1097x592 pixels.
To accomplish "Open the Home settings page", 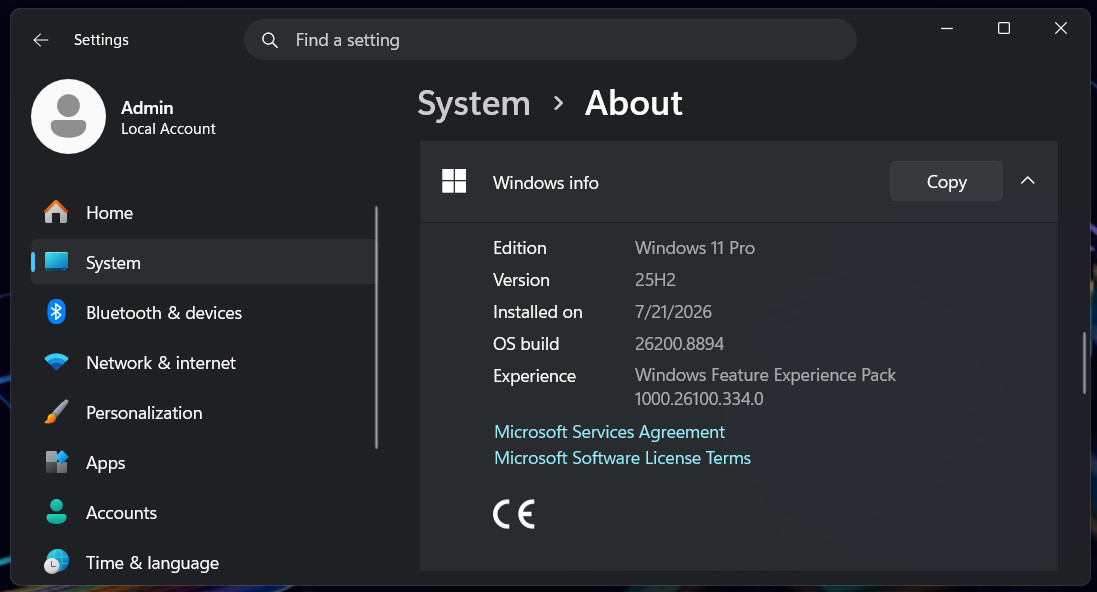I will (x=203, y=212).
